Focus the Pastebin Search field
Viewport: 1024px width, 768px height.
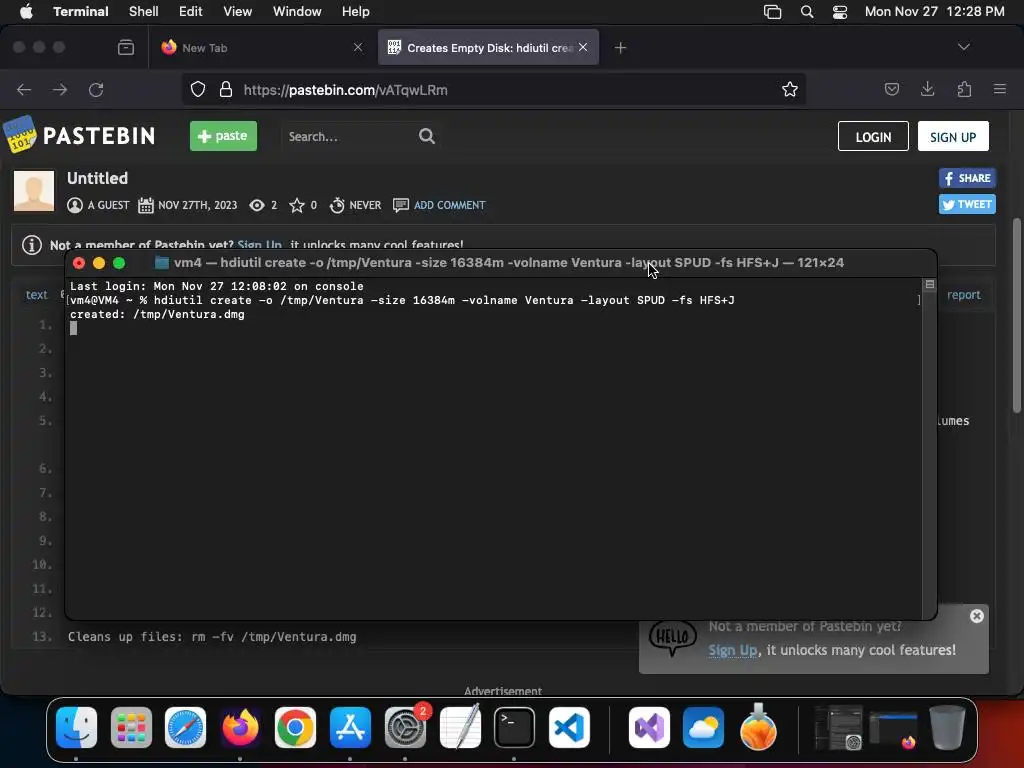[x=349, y=136]
